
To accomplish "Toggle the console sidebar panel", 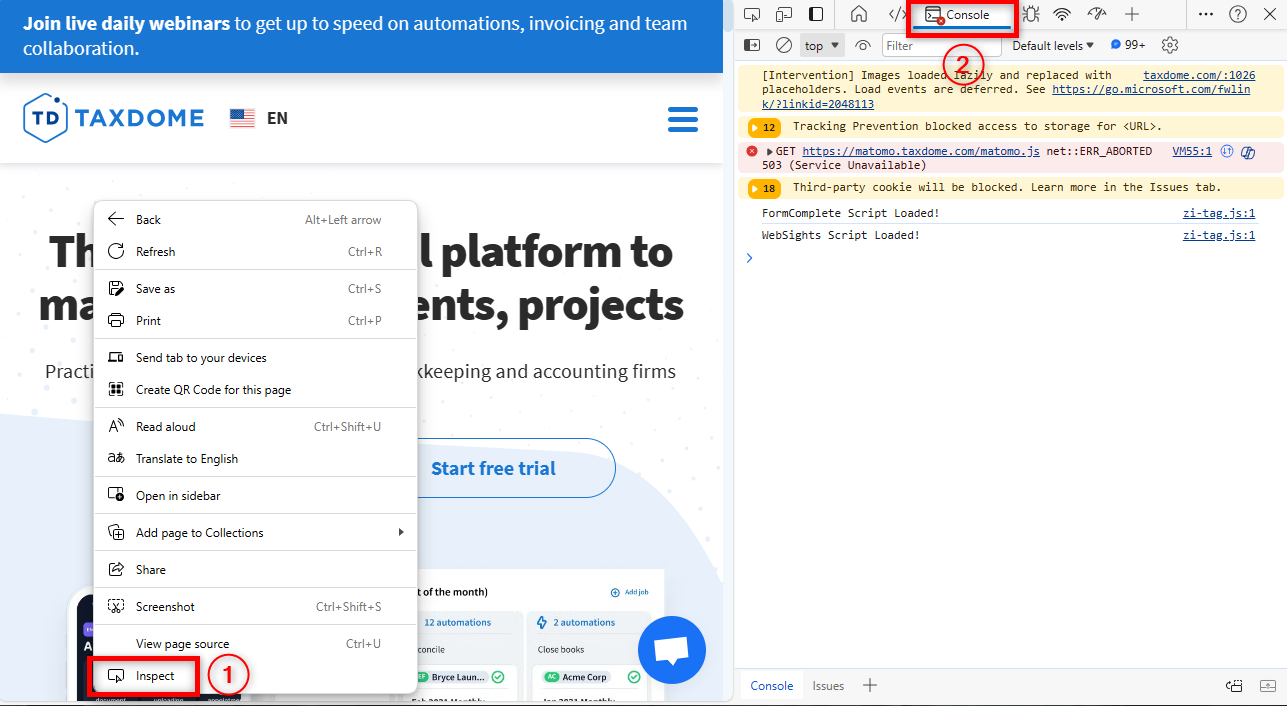I will pos(752,45).
